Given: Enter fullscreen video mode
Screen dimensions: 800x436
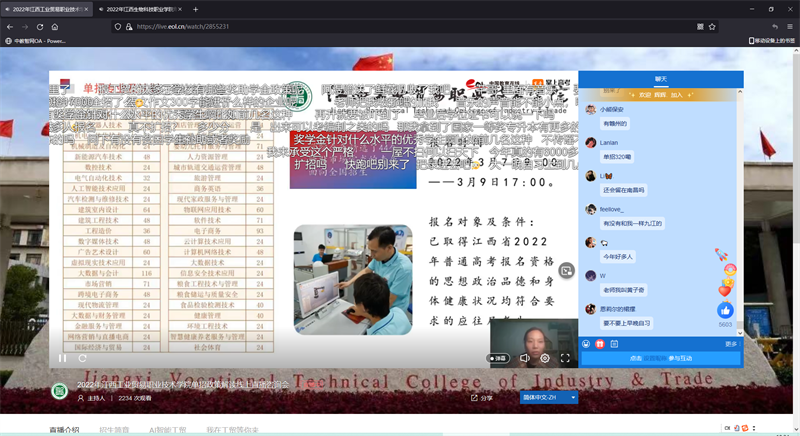Looking at the screenshot, I should pyautogui.click(x=565, y=358).
